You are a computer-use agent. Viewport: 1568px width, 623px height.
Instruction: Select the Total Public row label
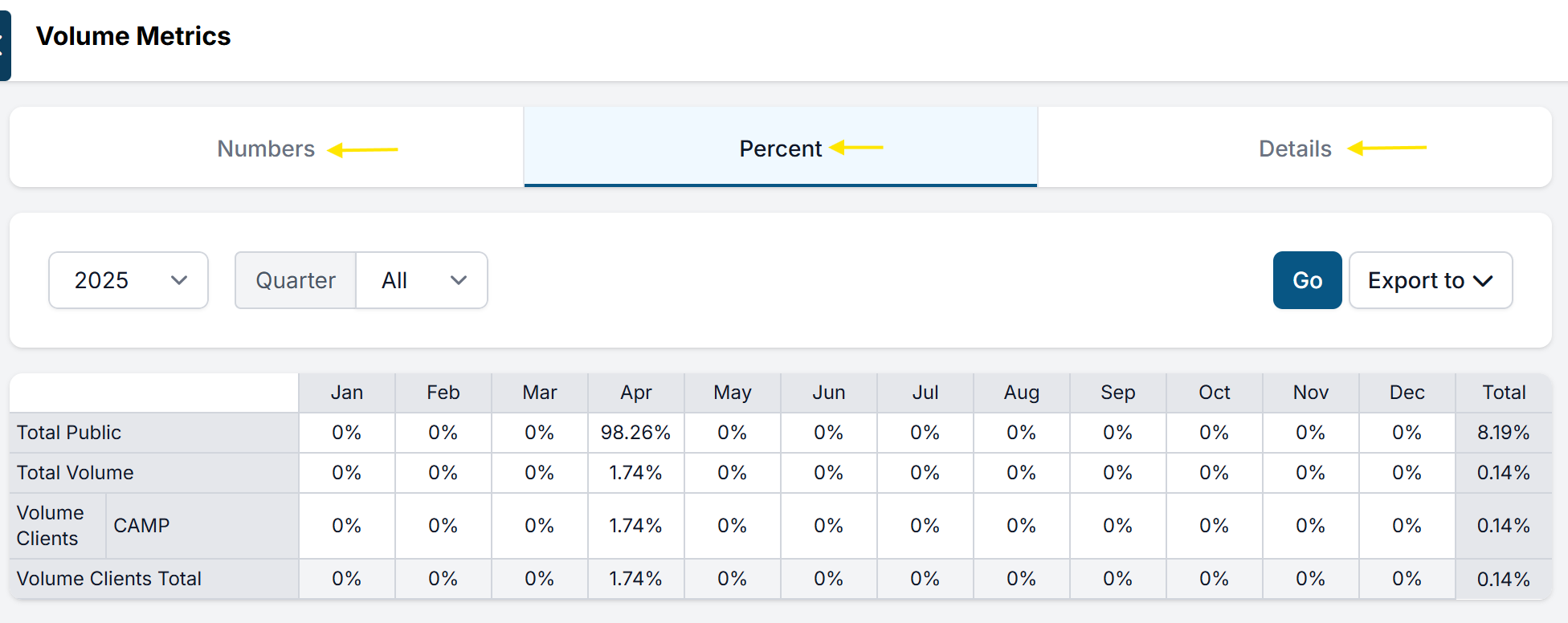69,433
